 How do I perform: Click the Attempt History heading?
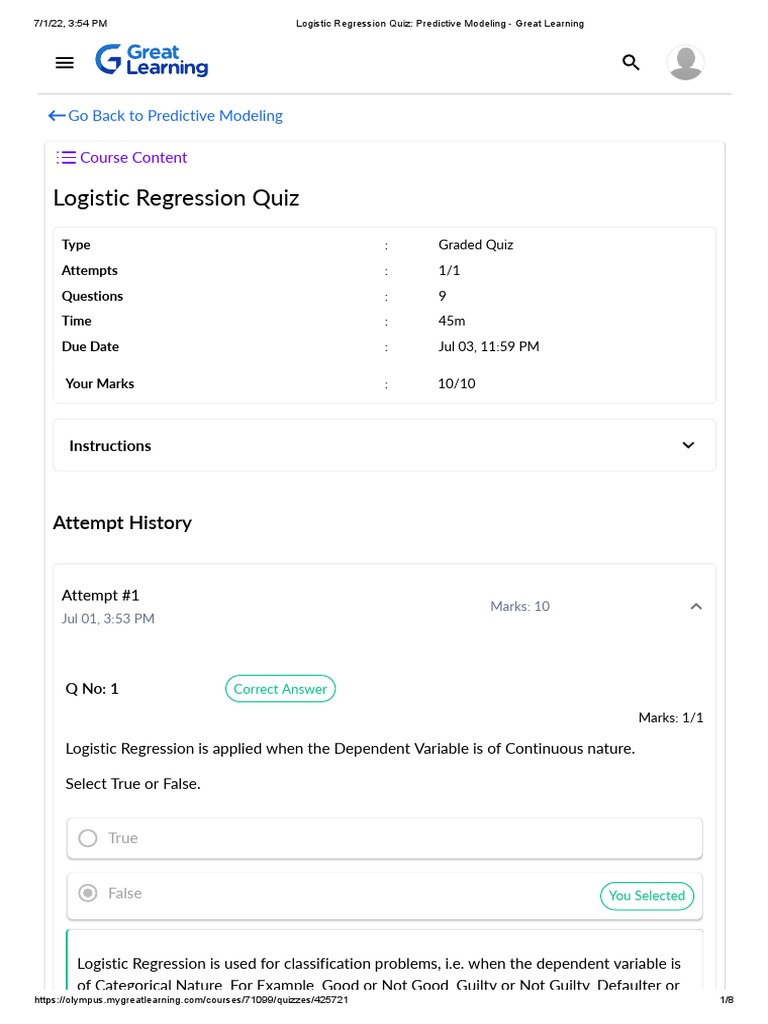coord(122,523)
